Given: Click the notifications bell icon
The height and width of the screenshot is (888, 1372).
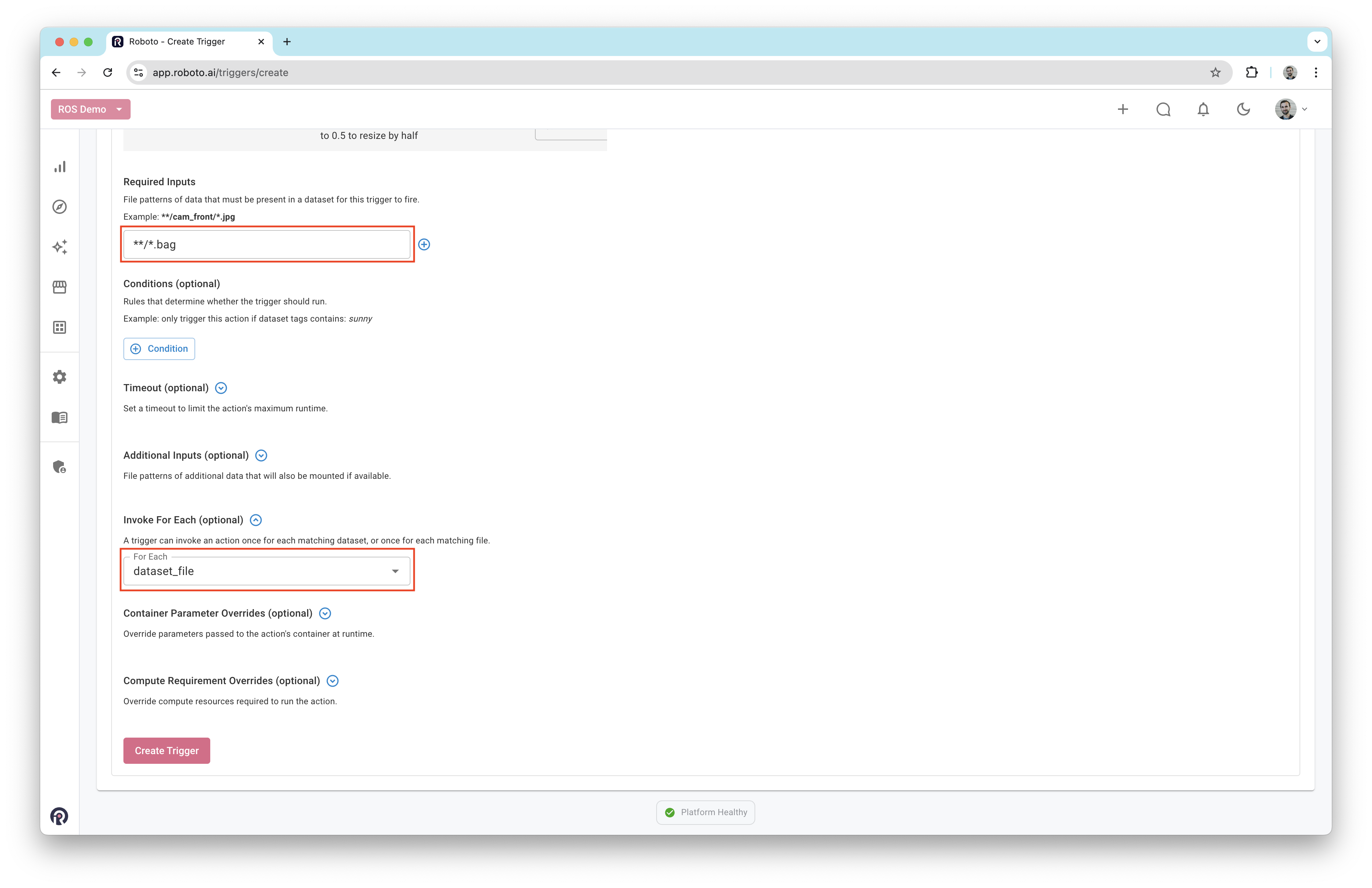Looking at the screenshot, I should tap(1203, 109).
